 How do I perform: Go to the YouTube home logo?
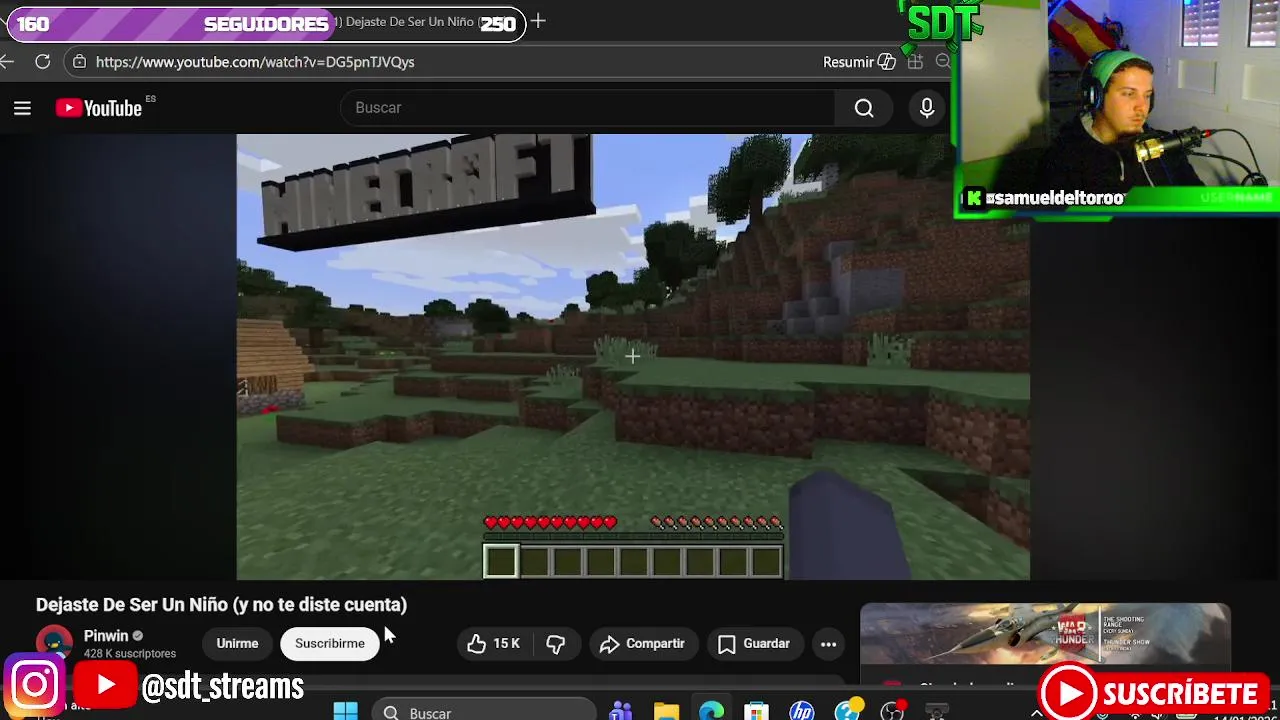(x=99, y=108)
